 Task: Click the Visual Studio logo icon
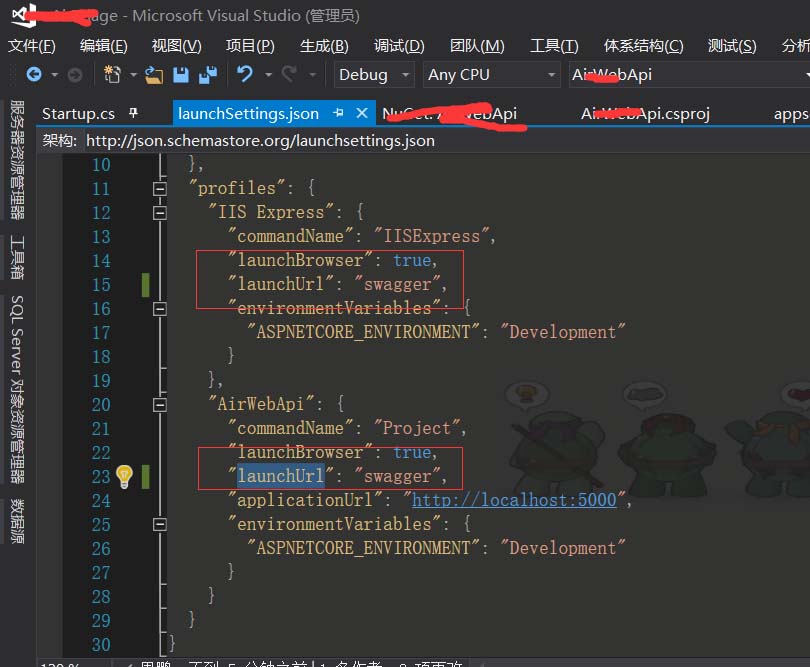point(23,15)
